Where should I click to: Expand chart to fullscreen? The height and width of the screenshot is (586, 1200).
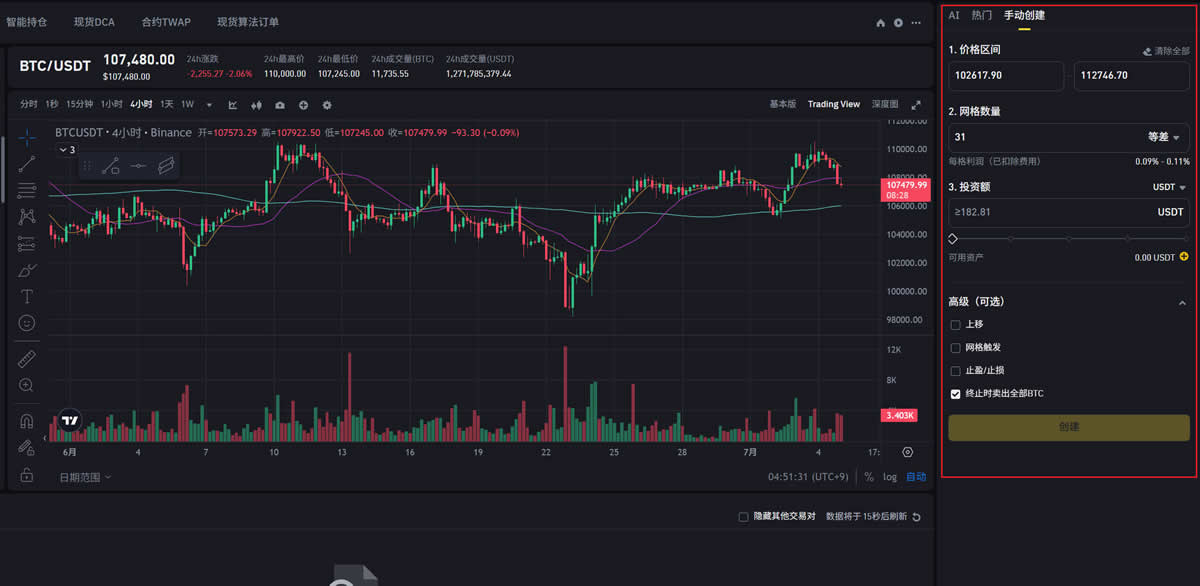916,105
